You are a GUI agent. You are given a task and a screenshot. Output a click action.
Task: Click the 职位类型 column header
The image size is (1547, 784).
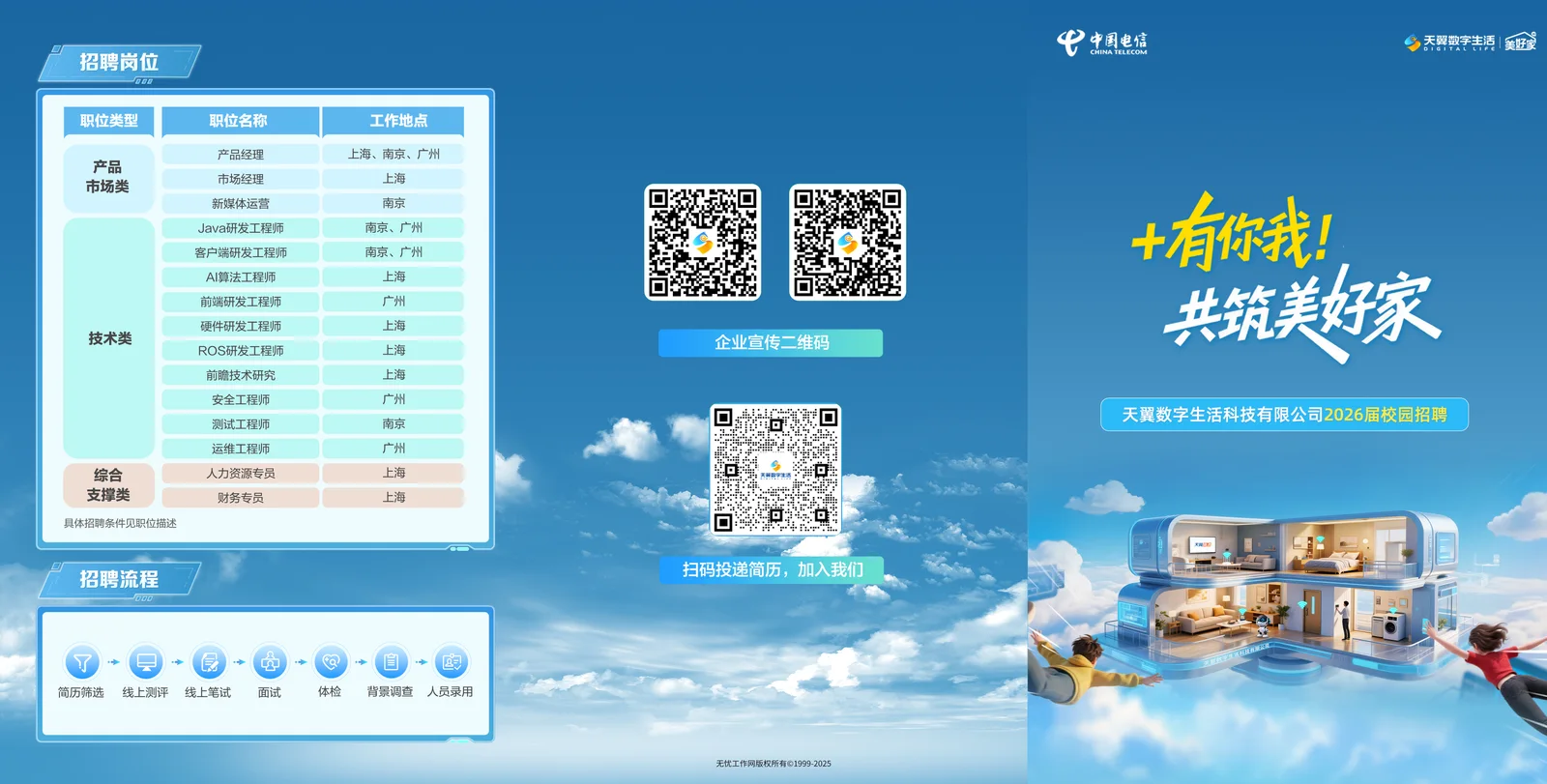(109, 121)
